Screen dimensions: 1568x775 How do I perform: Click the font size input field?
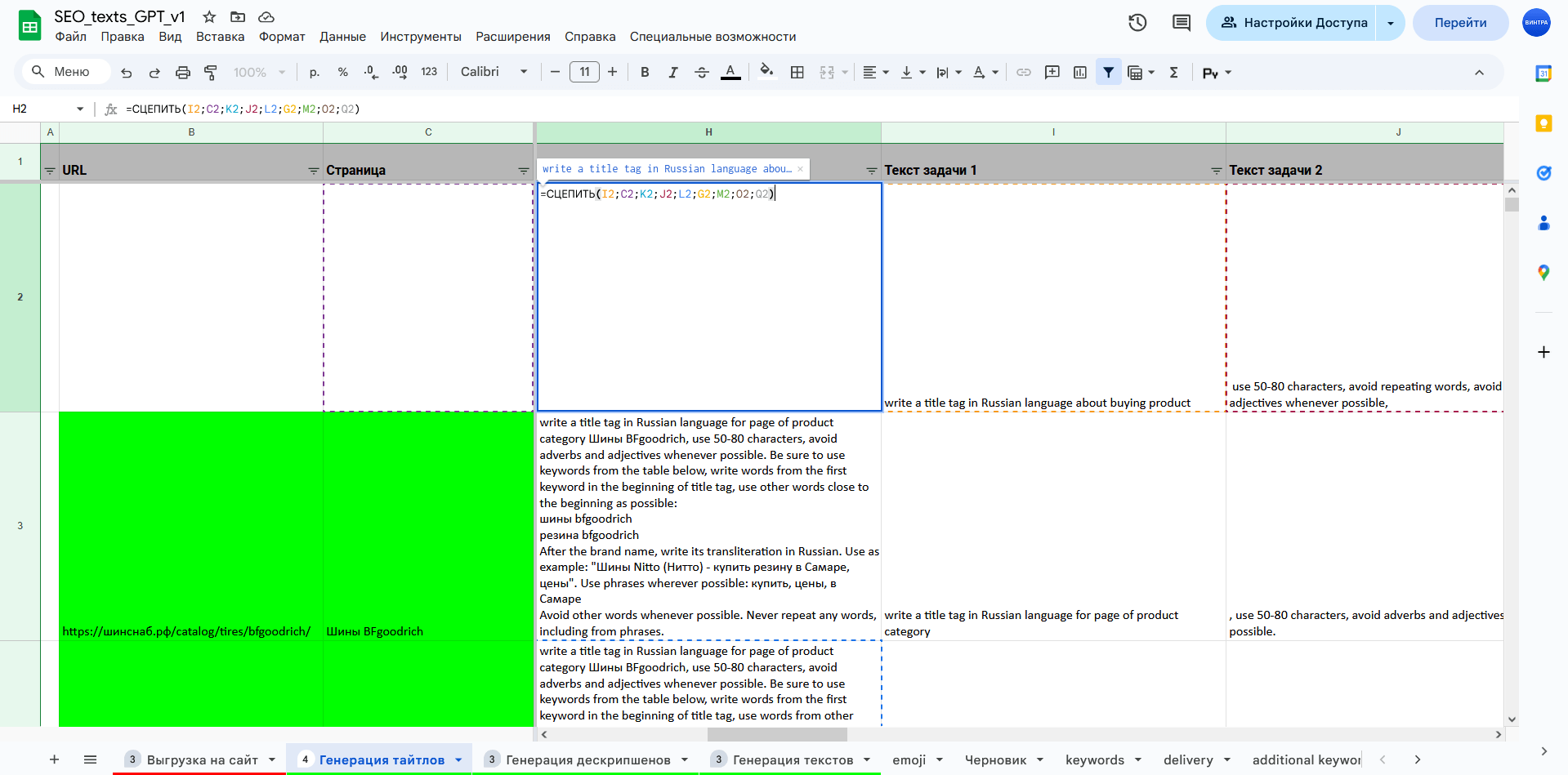[584, 72]
